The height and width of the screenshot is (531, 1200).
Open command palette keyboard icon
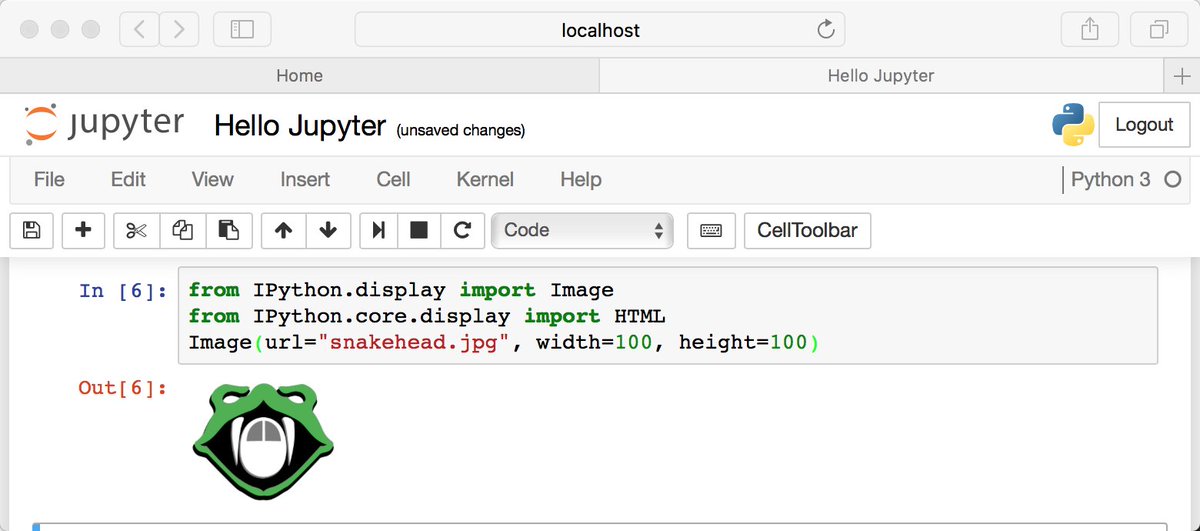(x=711, y=230)
